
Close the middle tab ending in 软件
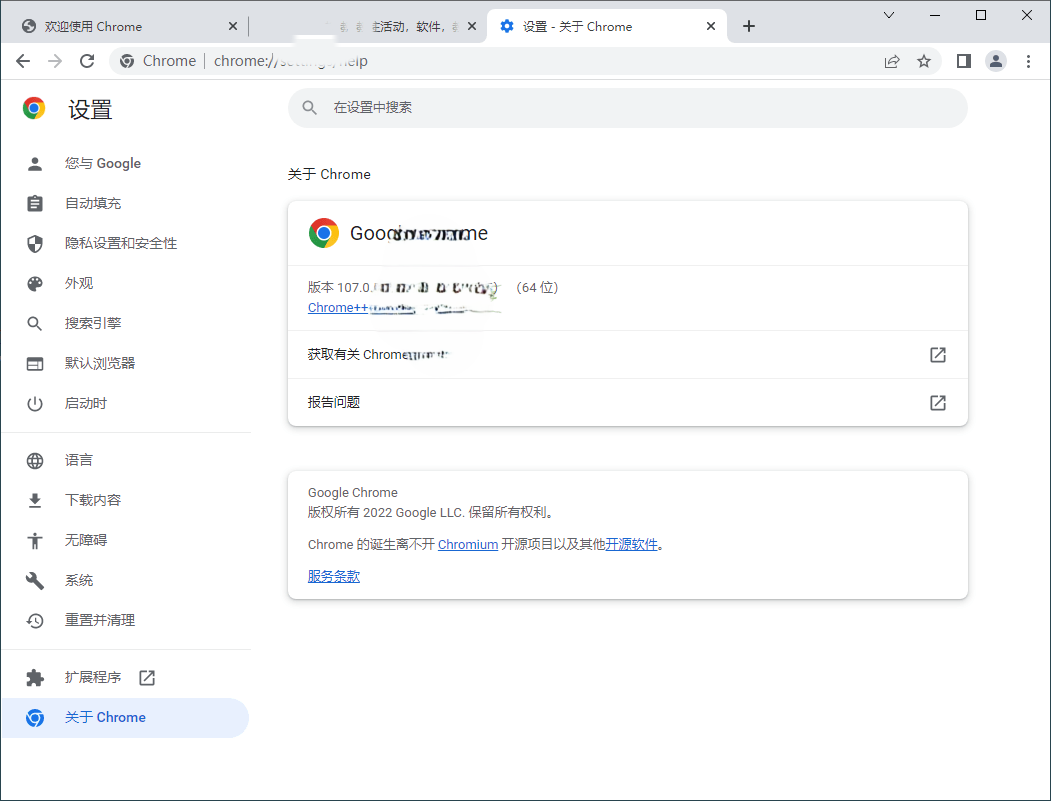pos(472,26)
